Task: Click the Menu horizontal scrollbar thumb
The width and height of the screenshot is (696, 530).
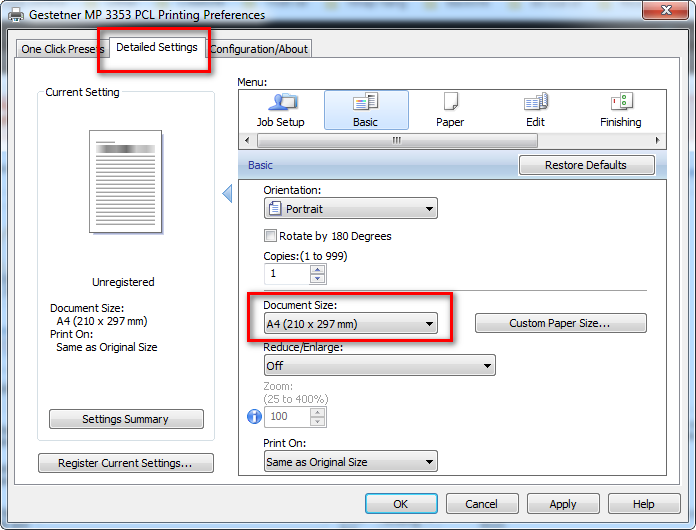Action: [x=397, y=140]
